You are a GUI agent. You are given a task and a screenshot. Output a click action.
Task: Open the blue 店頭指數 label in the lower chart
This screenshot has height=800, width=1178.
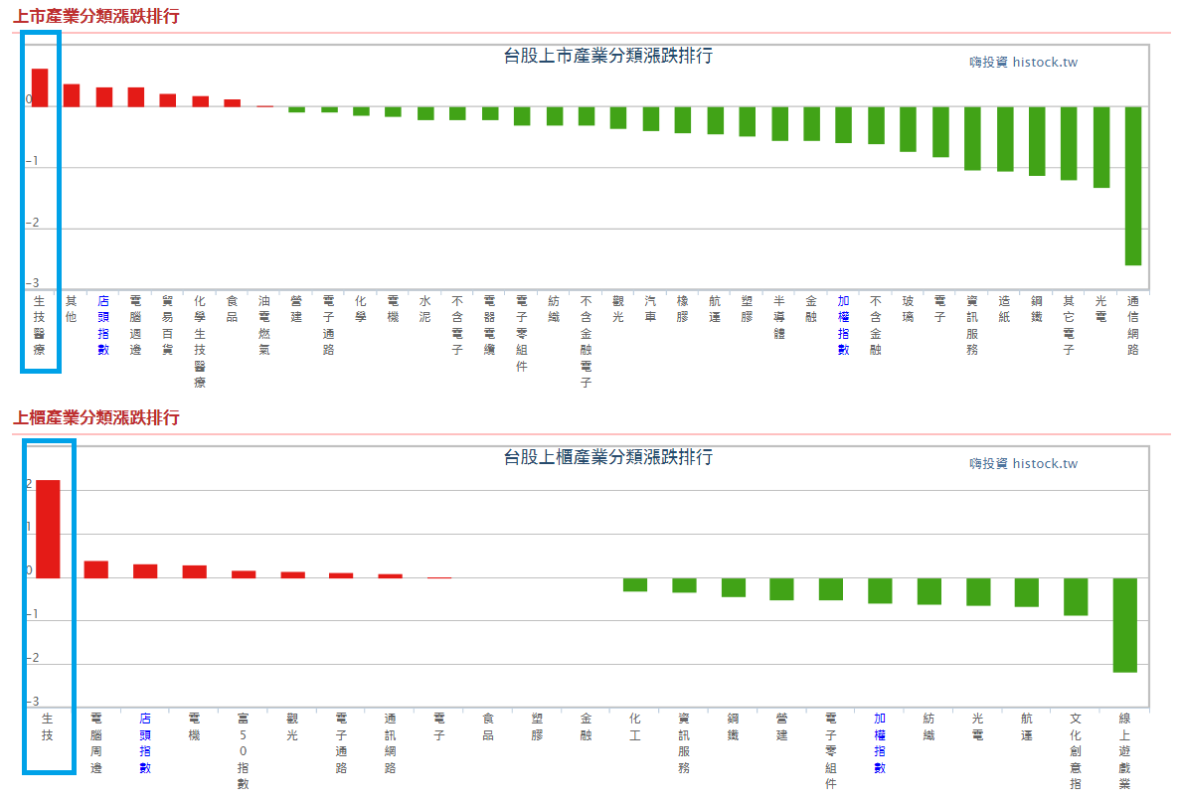coord(145,743)
